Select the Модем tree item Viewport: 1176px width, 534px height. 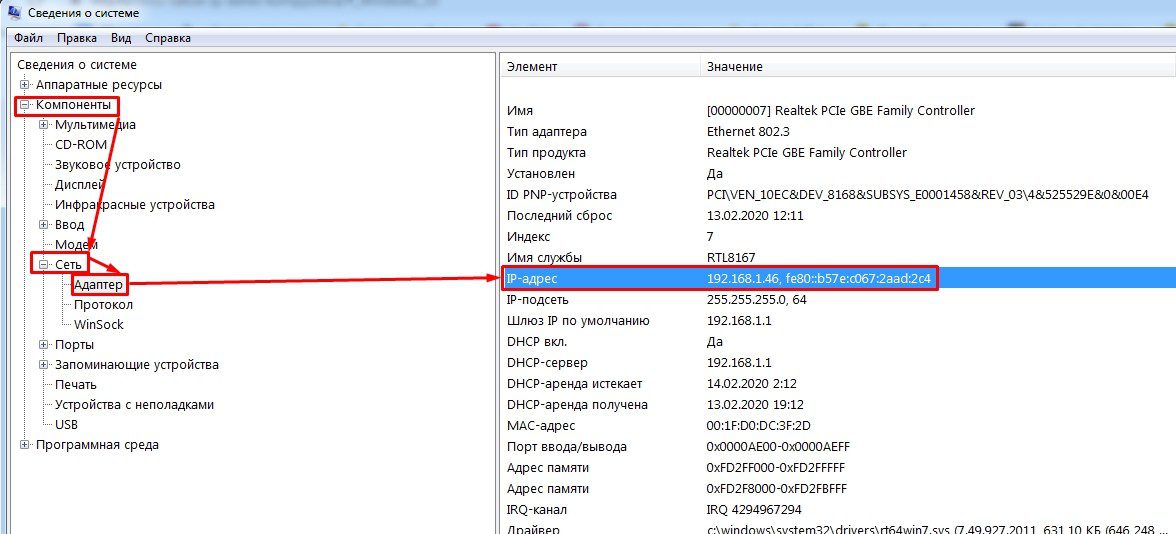[76, 244]
